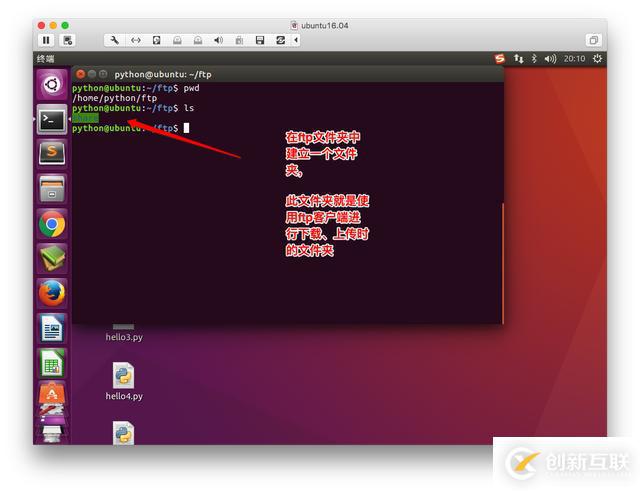This screenshot has width=640, height=492.
Task: Launch Sublime Text from the launcher
Action: point(52,153)
